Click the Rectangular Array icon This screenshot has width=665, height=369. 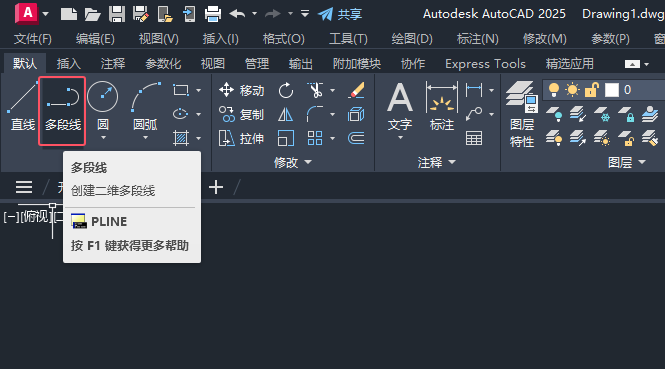pyautogui.click(x=315, y=138)
